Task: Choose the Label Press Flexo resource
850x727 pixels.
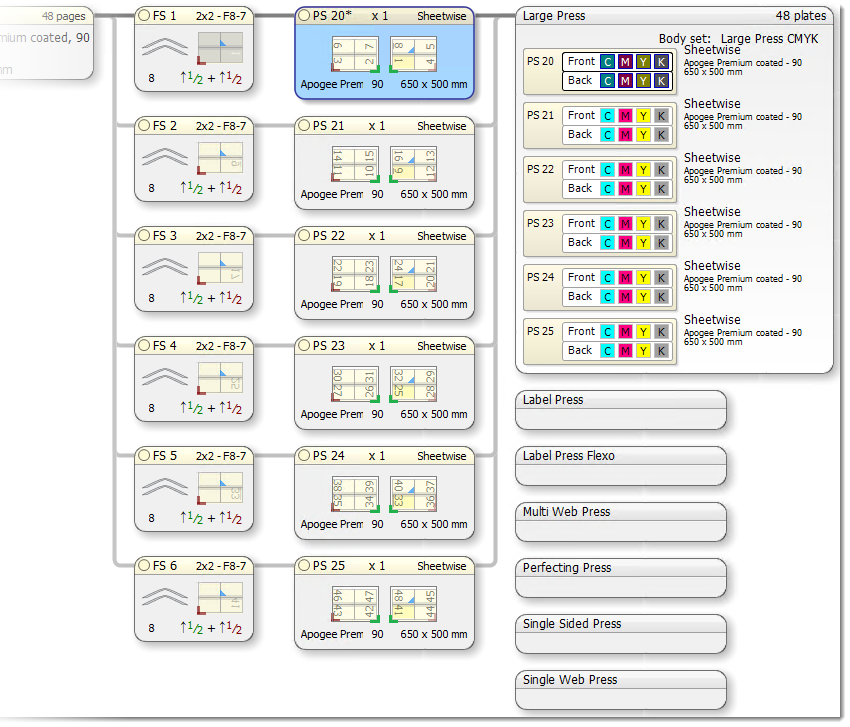Action: 621,466
